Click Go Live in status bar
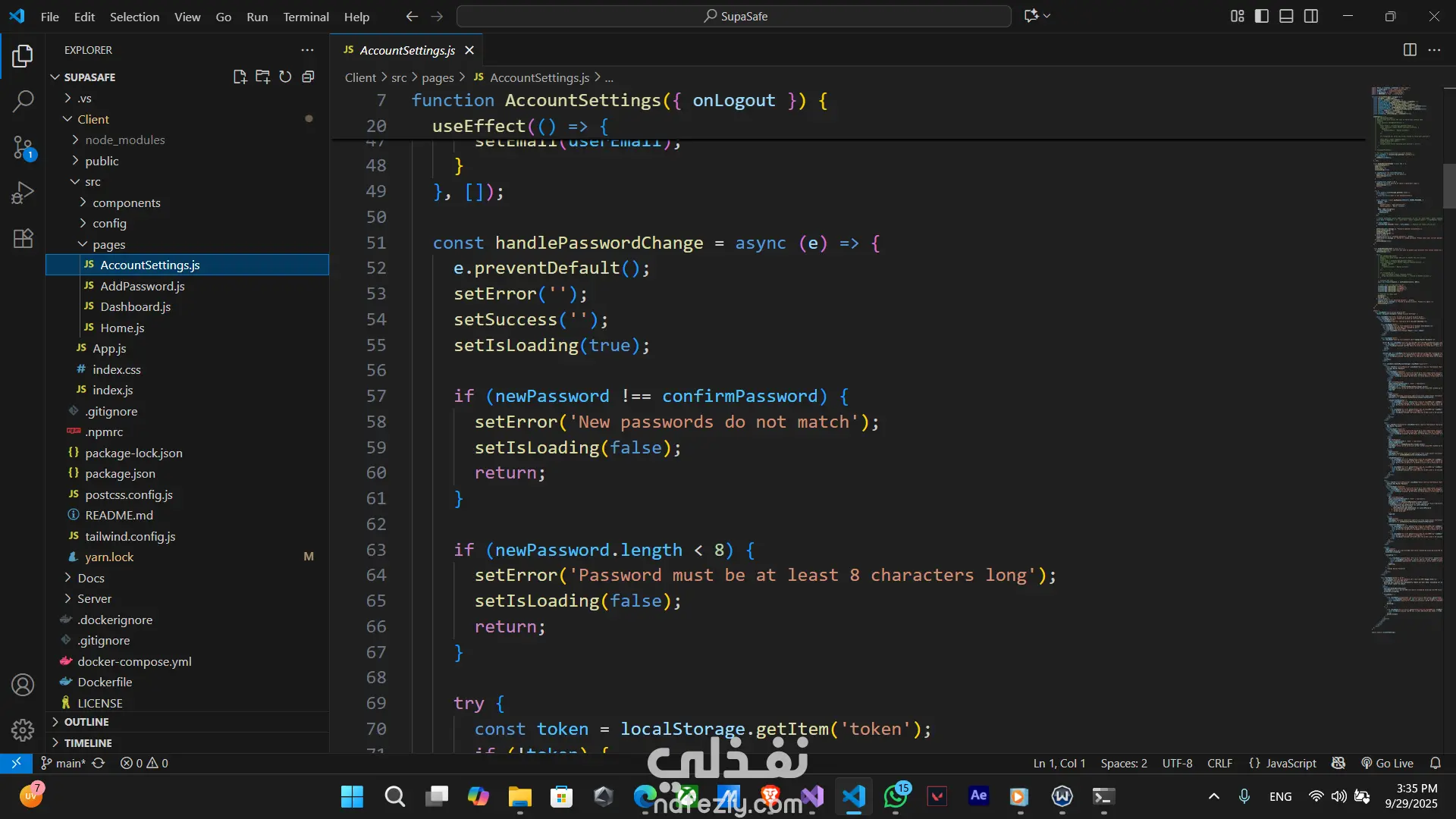1456x819 pixels. pyautogui.click(x=1387, y=763)
